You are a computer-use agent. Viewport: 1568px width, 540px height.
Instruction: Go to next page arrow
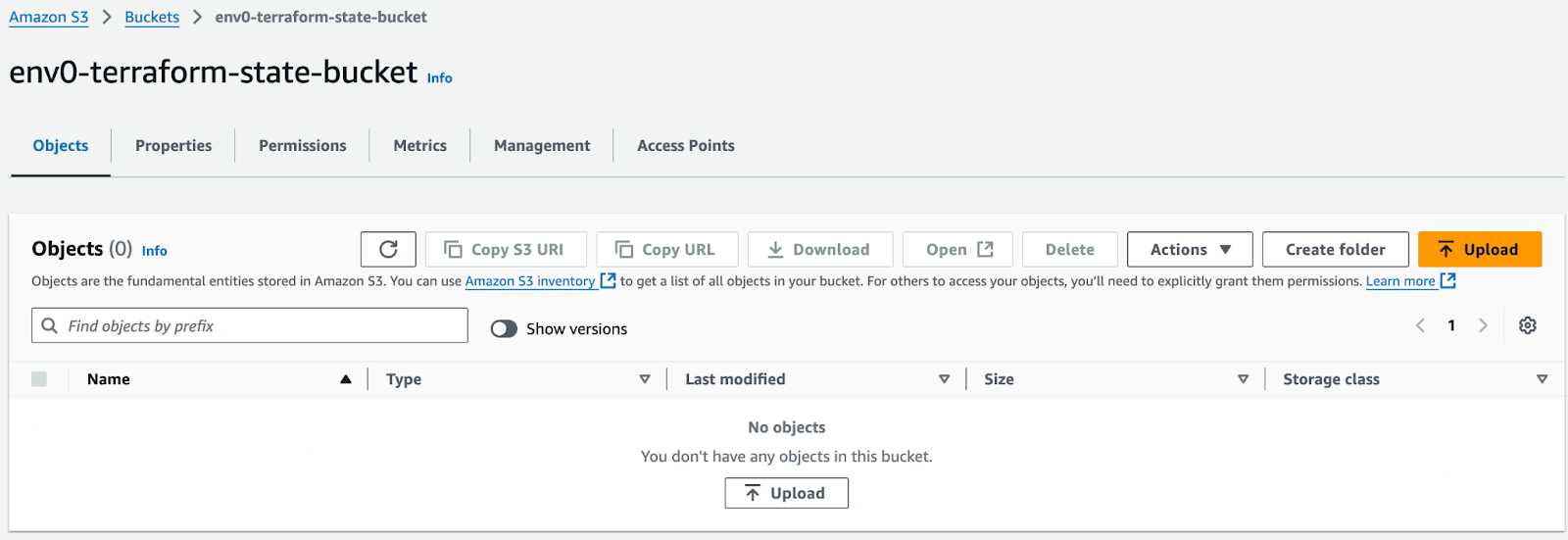(x=1483, y=325)
